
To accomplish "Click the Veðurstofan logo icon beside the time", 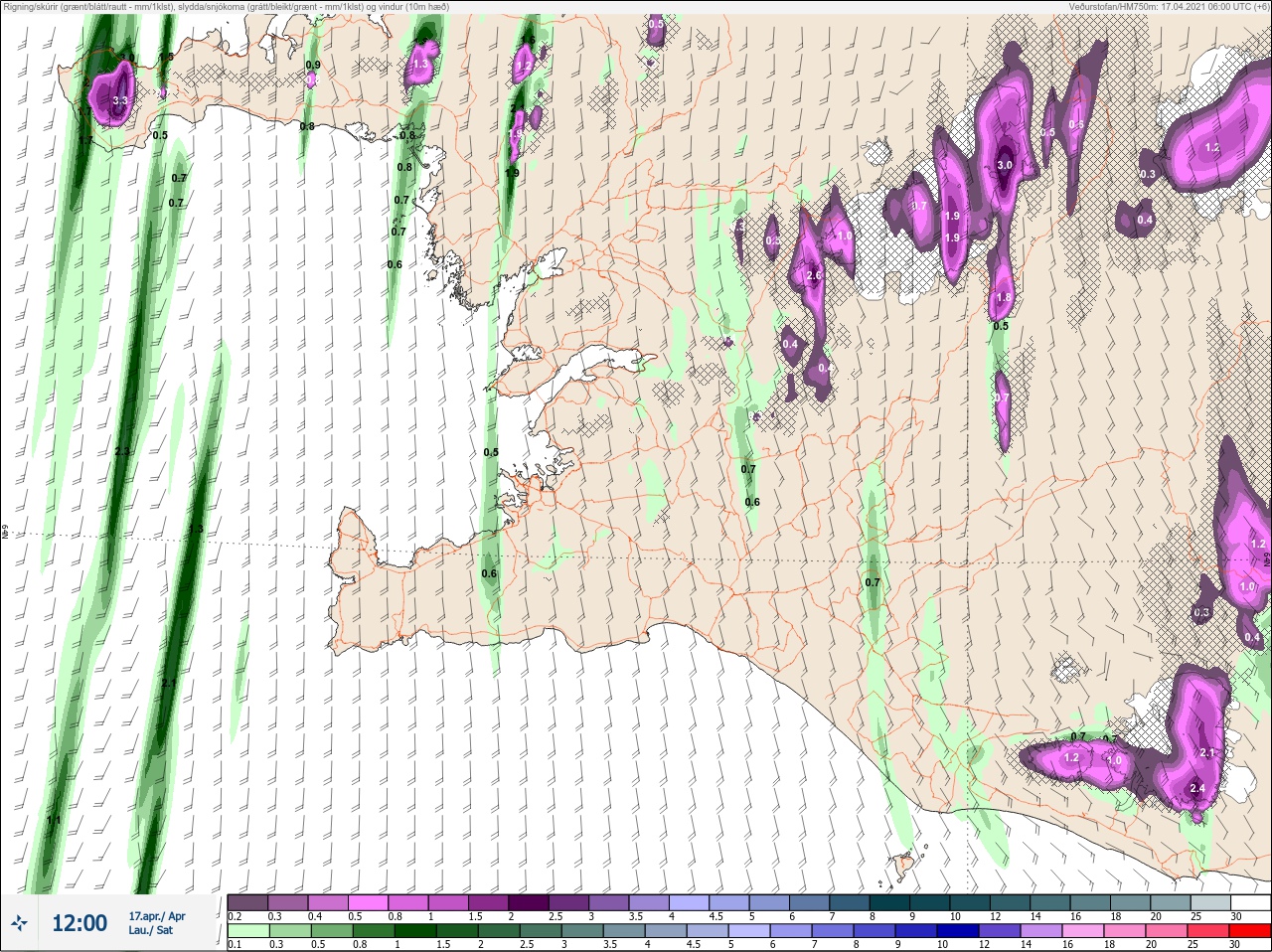I will [x=19, y=923].
